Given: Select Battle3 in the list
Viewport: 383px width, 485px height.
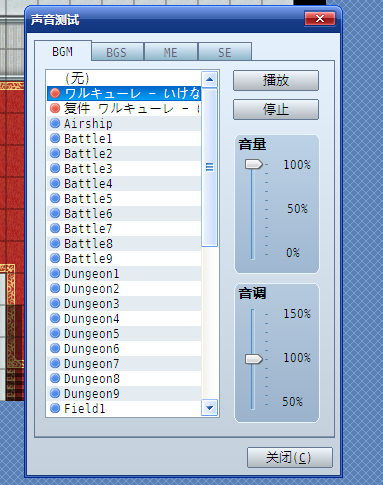Looking at the screenshot, I should click(124, 168).
